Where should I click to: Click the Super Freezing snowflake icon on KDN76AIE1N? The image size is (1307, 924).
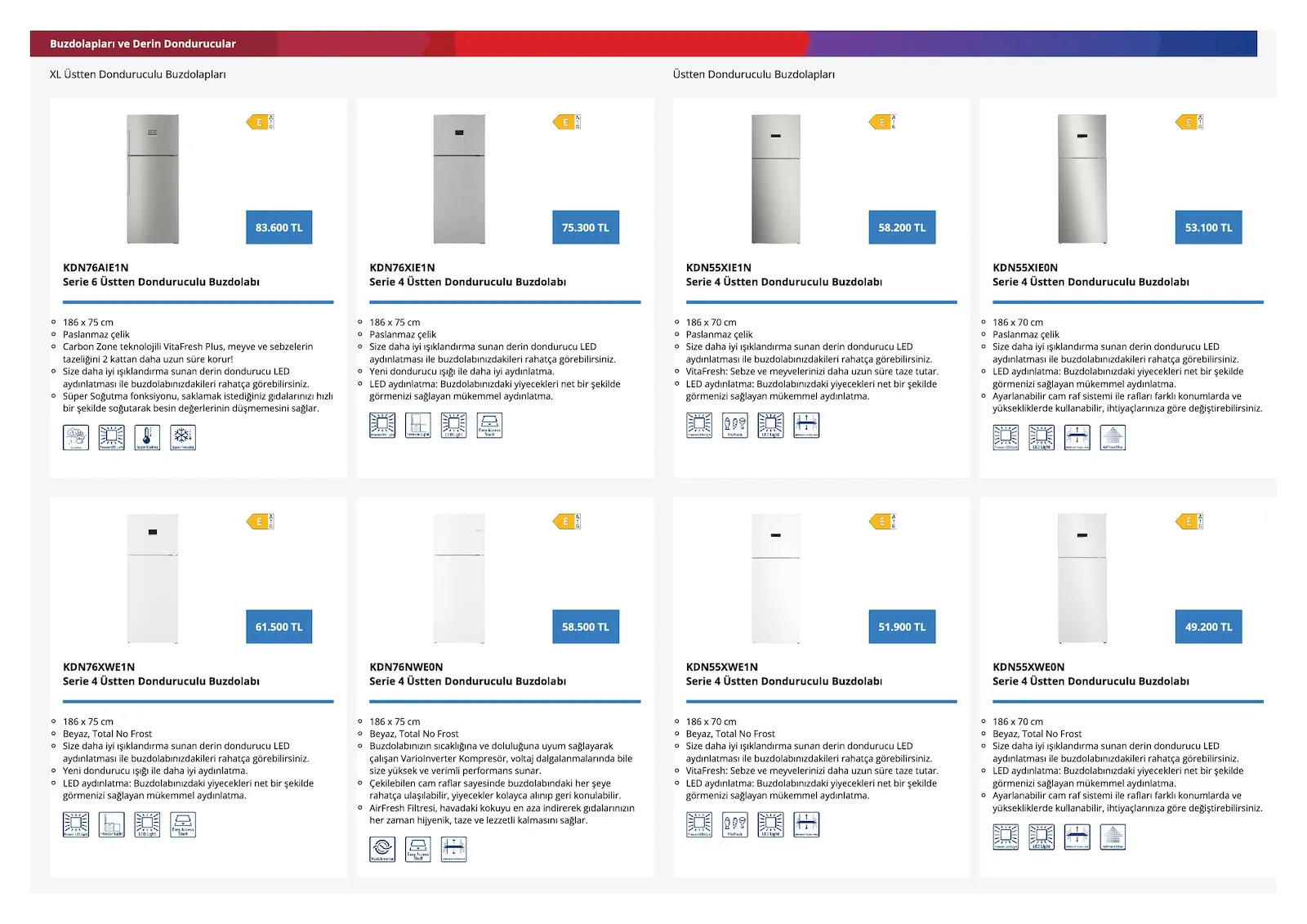pos(183,438)
